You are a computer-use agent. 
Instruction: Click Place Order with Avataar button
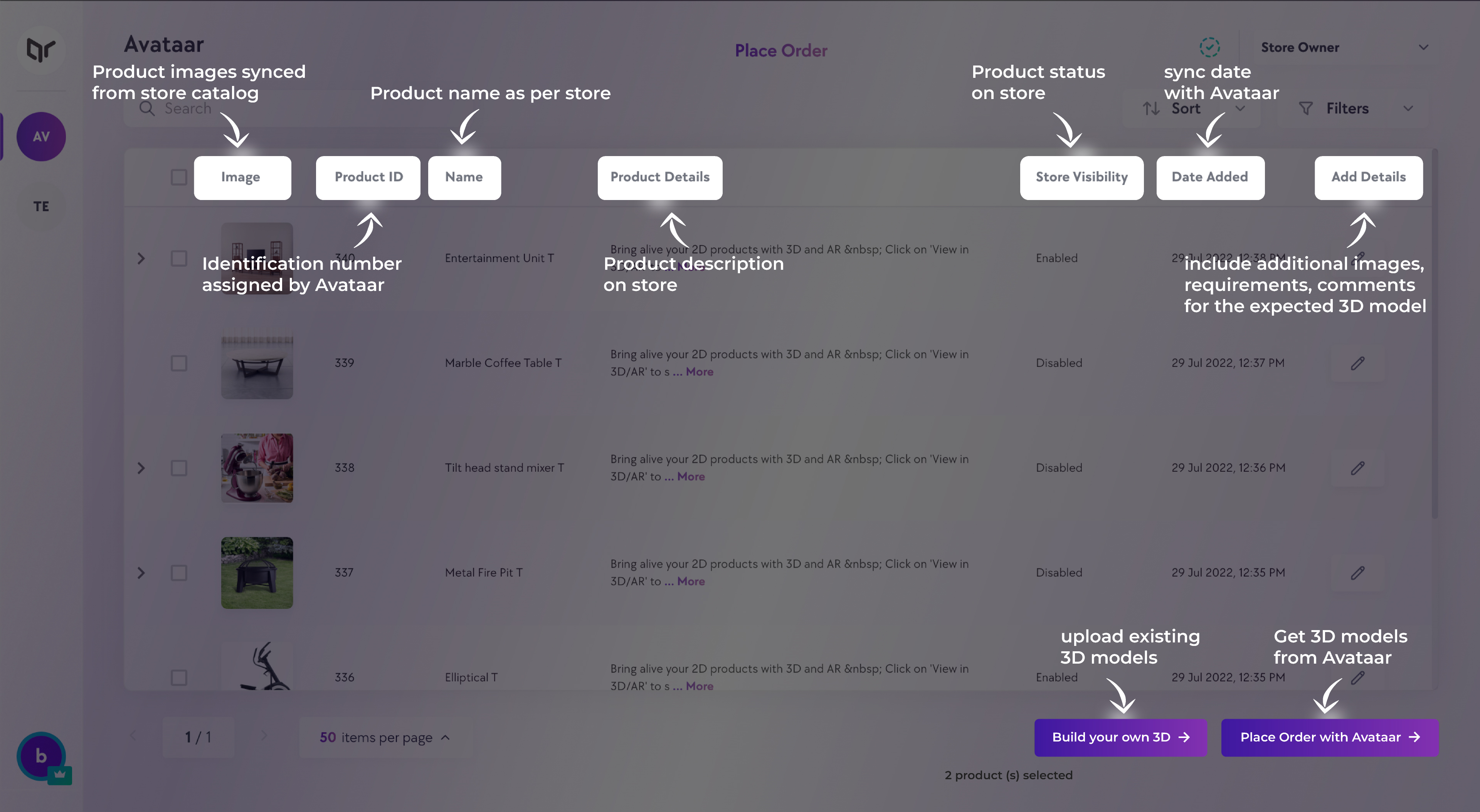coord(1329,737)
